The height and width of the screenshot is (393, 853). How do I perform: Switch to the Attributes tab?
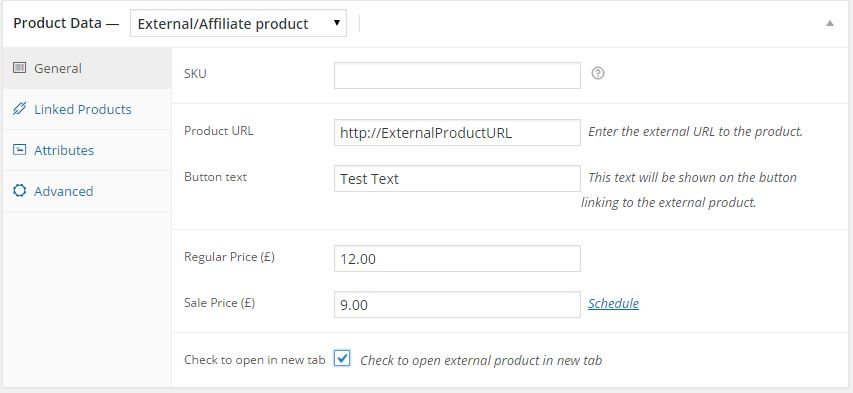pos(87,150)
